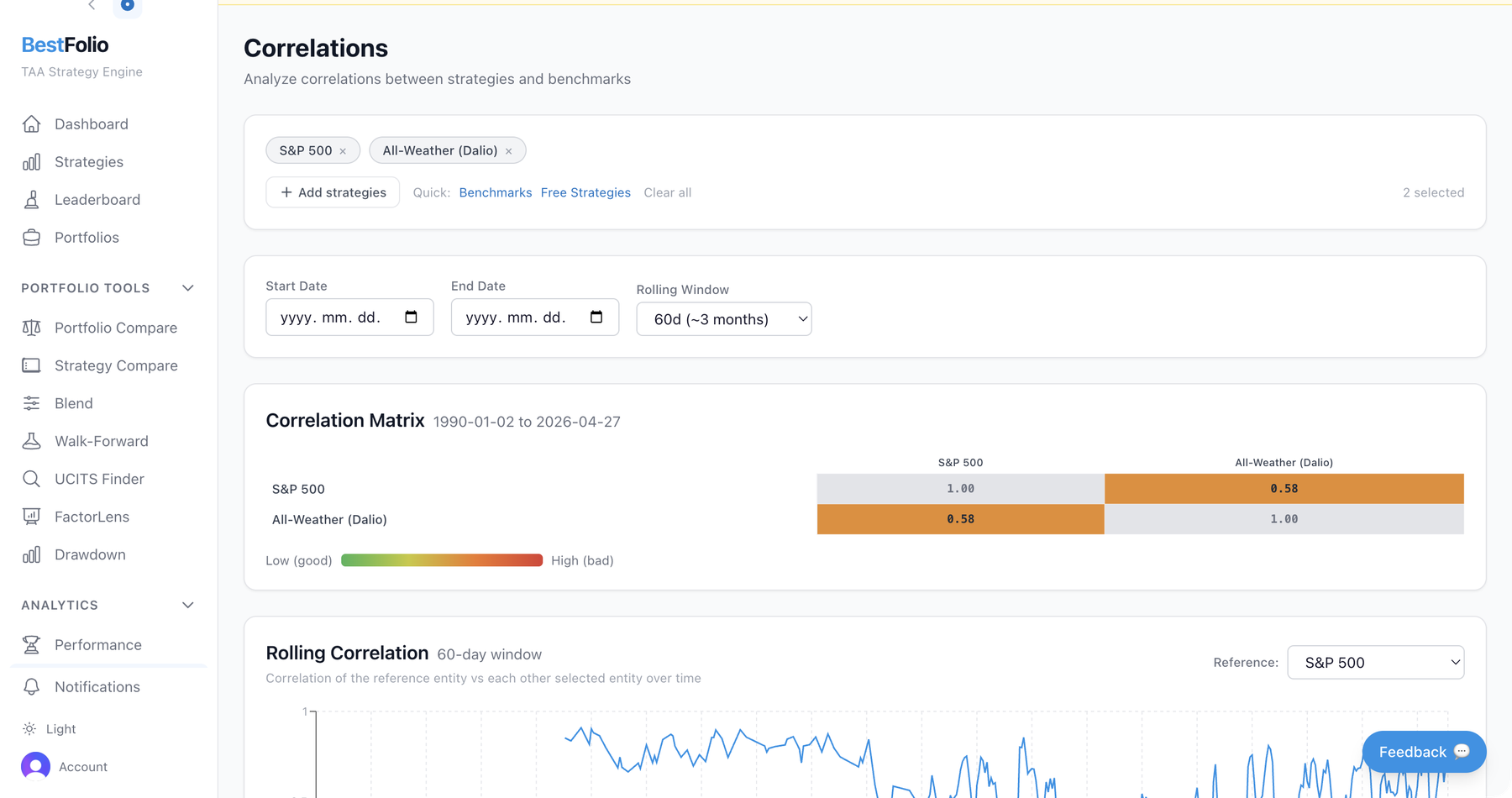
Task: Open the Reference S&P 500 dropdown
Action: click(x=1375, y=663)
